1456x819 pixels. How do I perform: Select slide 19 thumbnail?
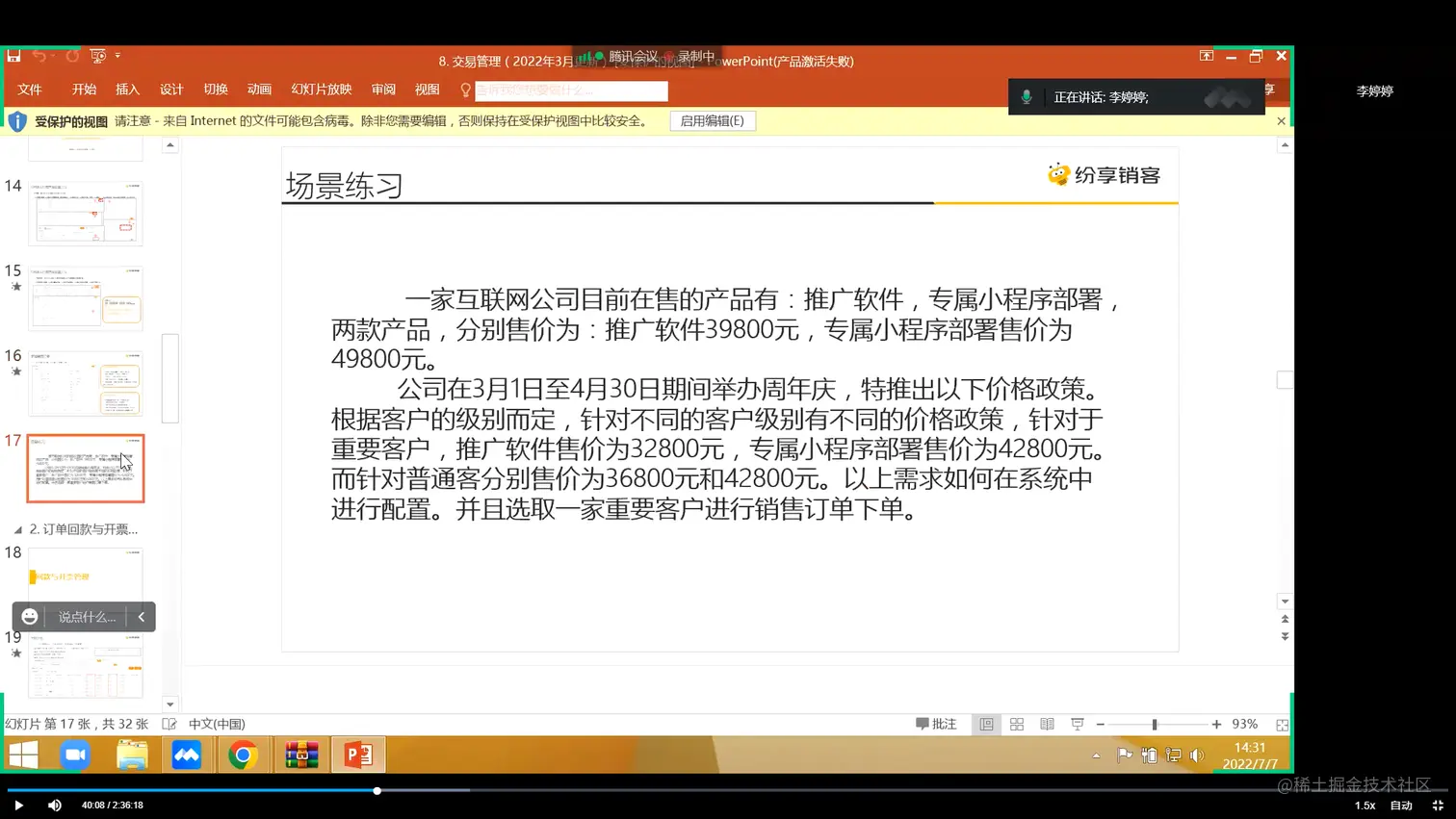pyautogui.click(x=86, y=665)
